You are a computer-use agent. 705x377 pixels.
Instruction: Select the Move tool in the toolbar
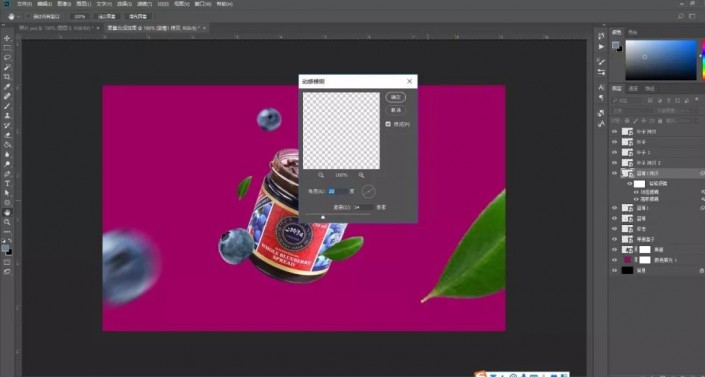point(7,38)
